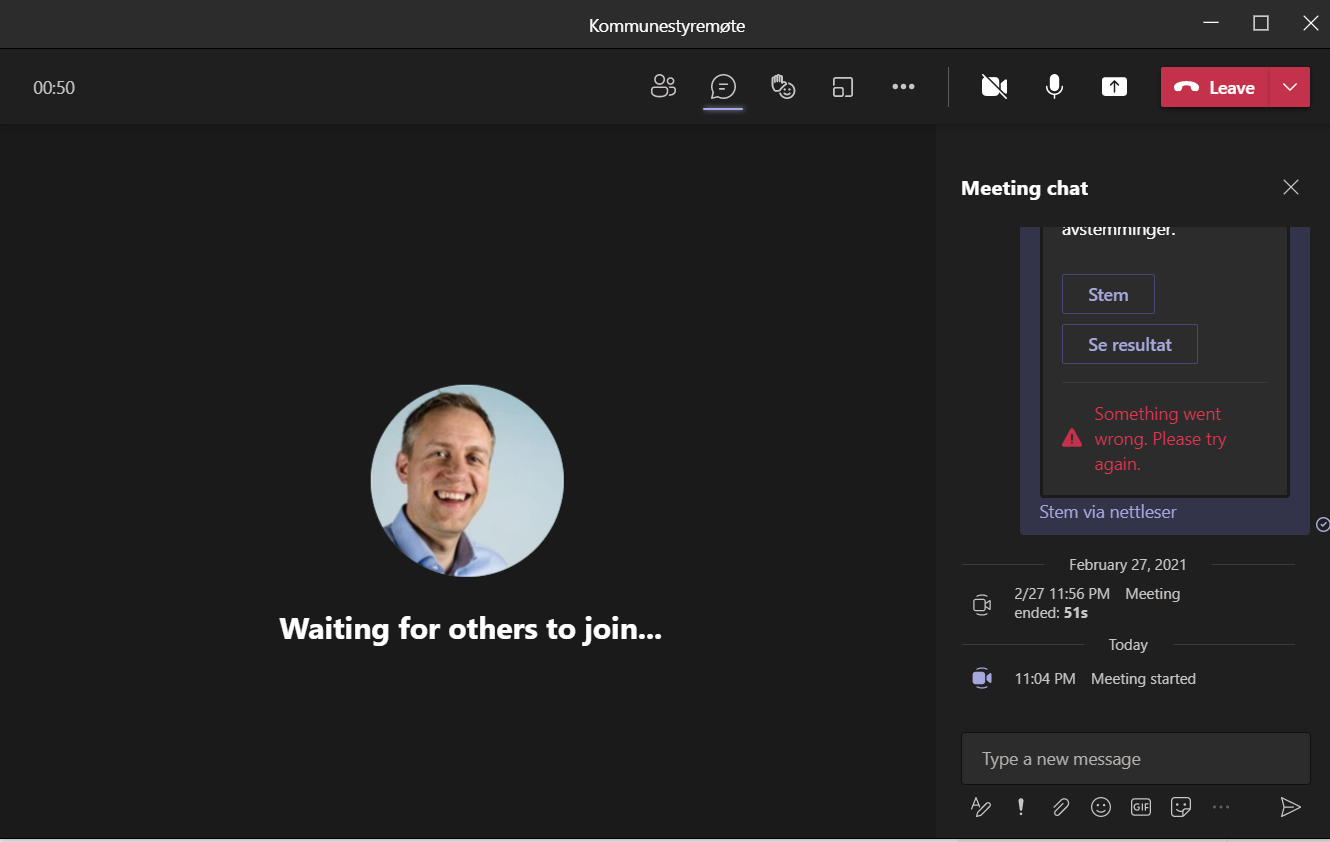Expand the Leave button dropdown

1290,87
